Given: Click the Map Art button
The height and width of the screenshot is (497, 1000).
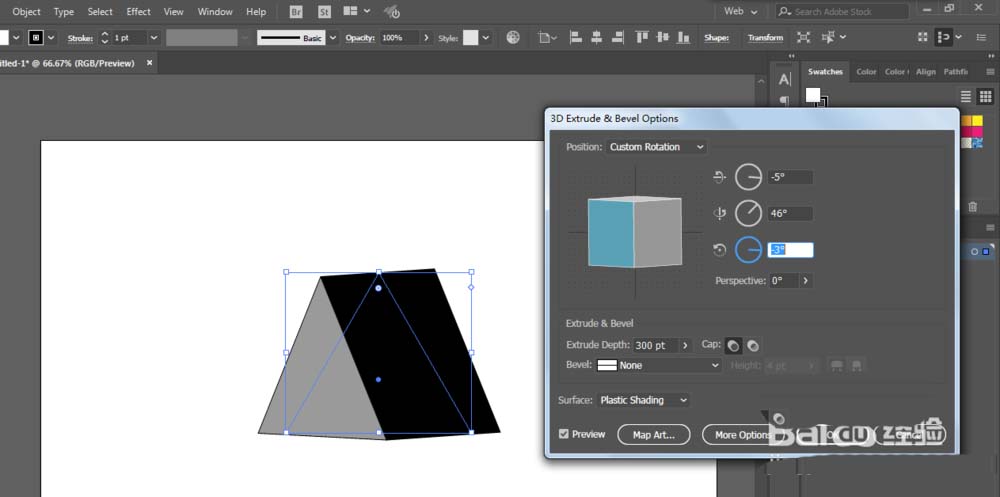Looking at the screenshot, I should (654, 434).
